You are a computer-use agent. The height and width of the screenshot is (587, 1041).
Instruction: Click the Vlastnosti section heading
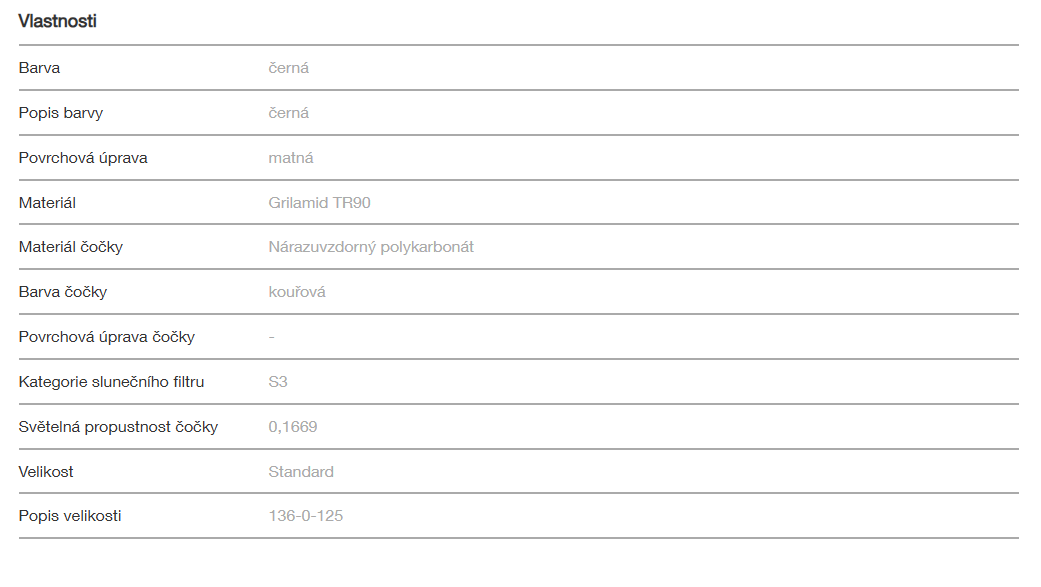coord(57,21)
